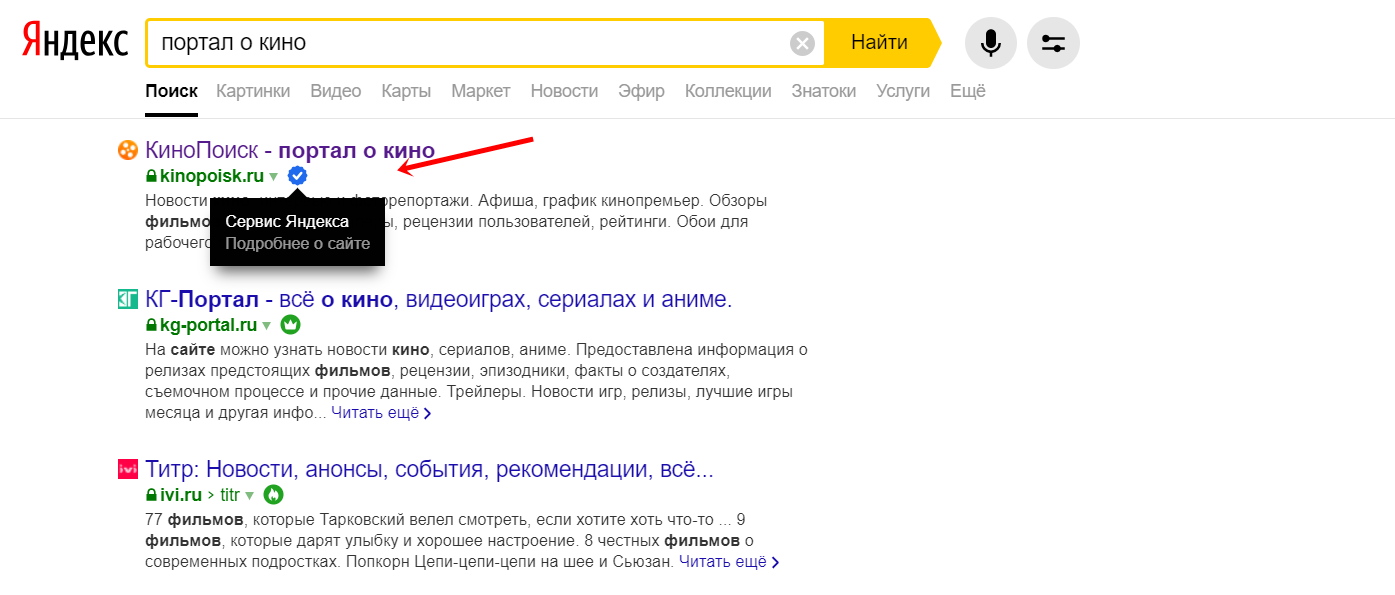Open the Ещё menu of services
This screenshot has width=1395, height=595.
click(967, 91)
